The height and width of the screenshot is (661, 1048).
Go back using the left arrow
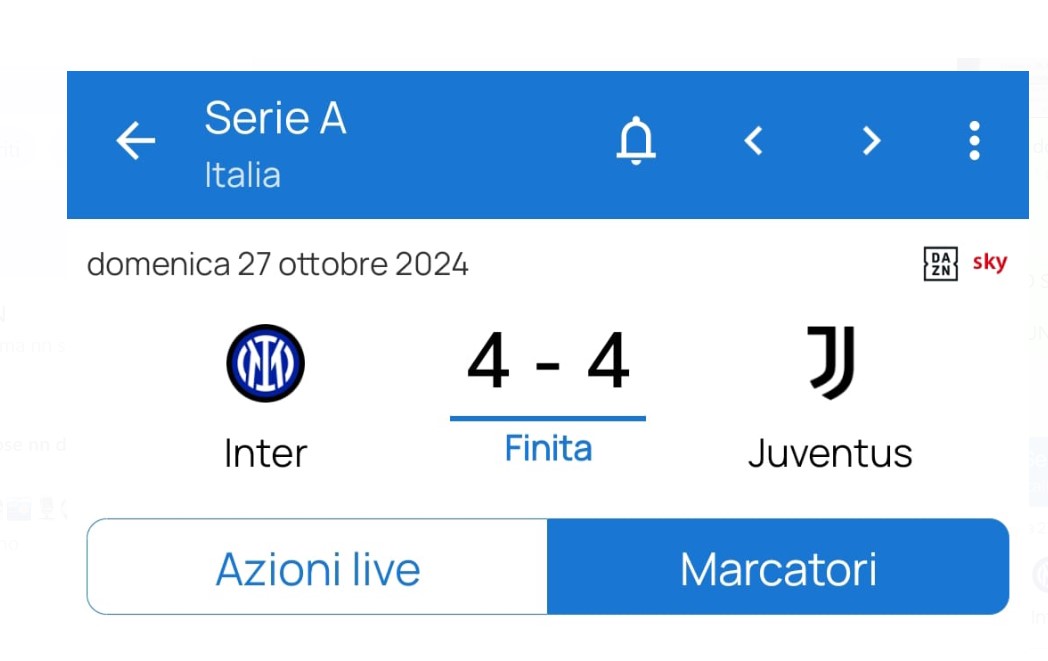click(x=136, y=141)
